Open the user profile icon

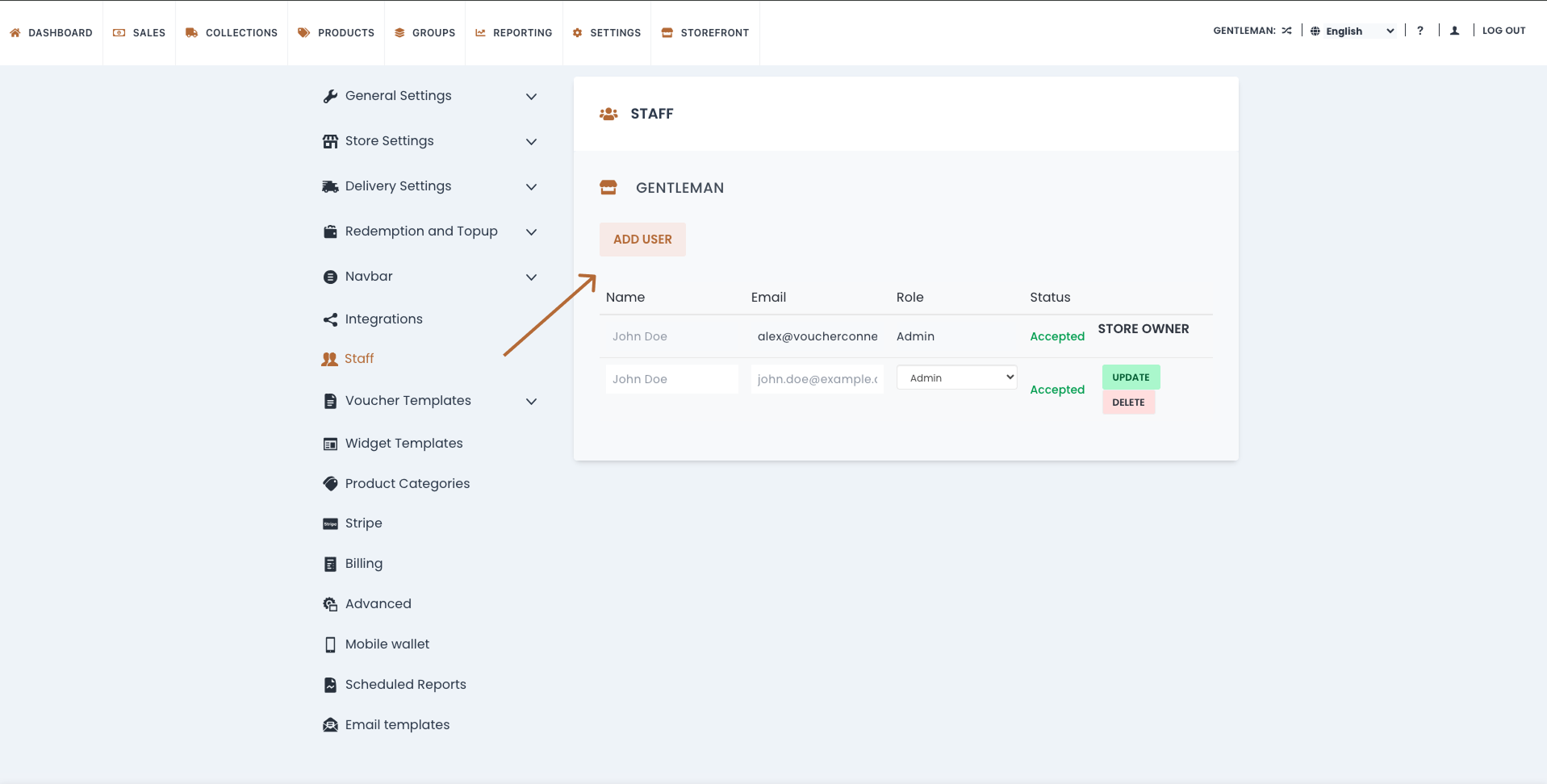1454,31
